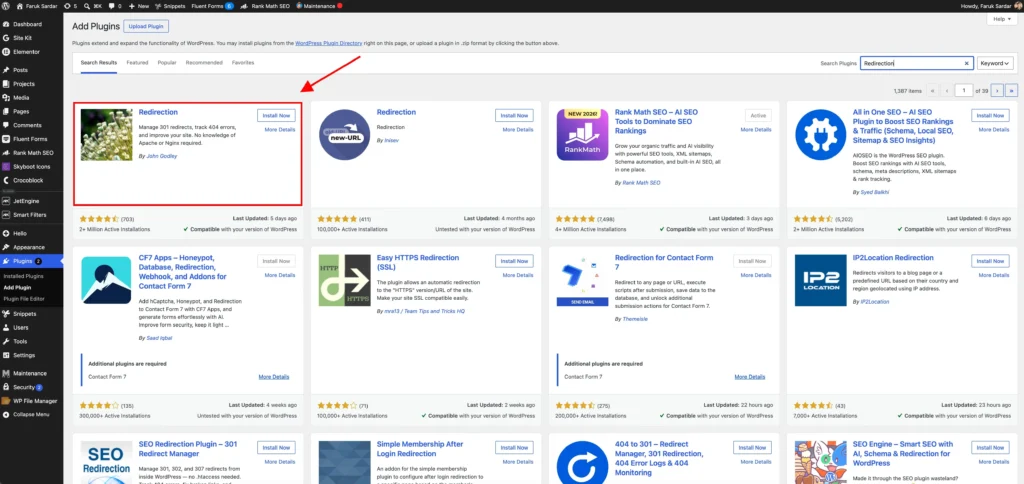Open More Details for Rank Math SEO
The height and width of the screenshot is (484, 1024).
coord(756,129)
